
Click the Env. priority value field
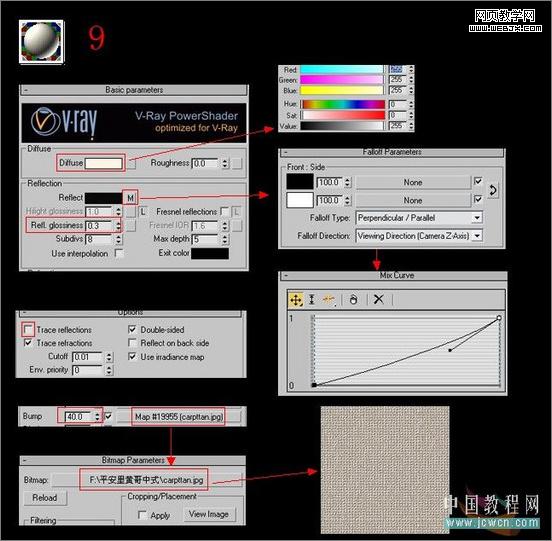pyautogui.click(x=88, y=370)
